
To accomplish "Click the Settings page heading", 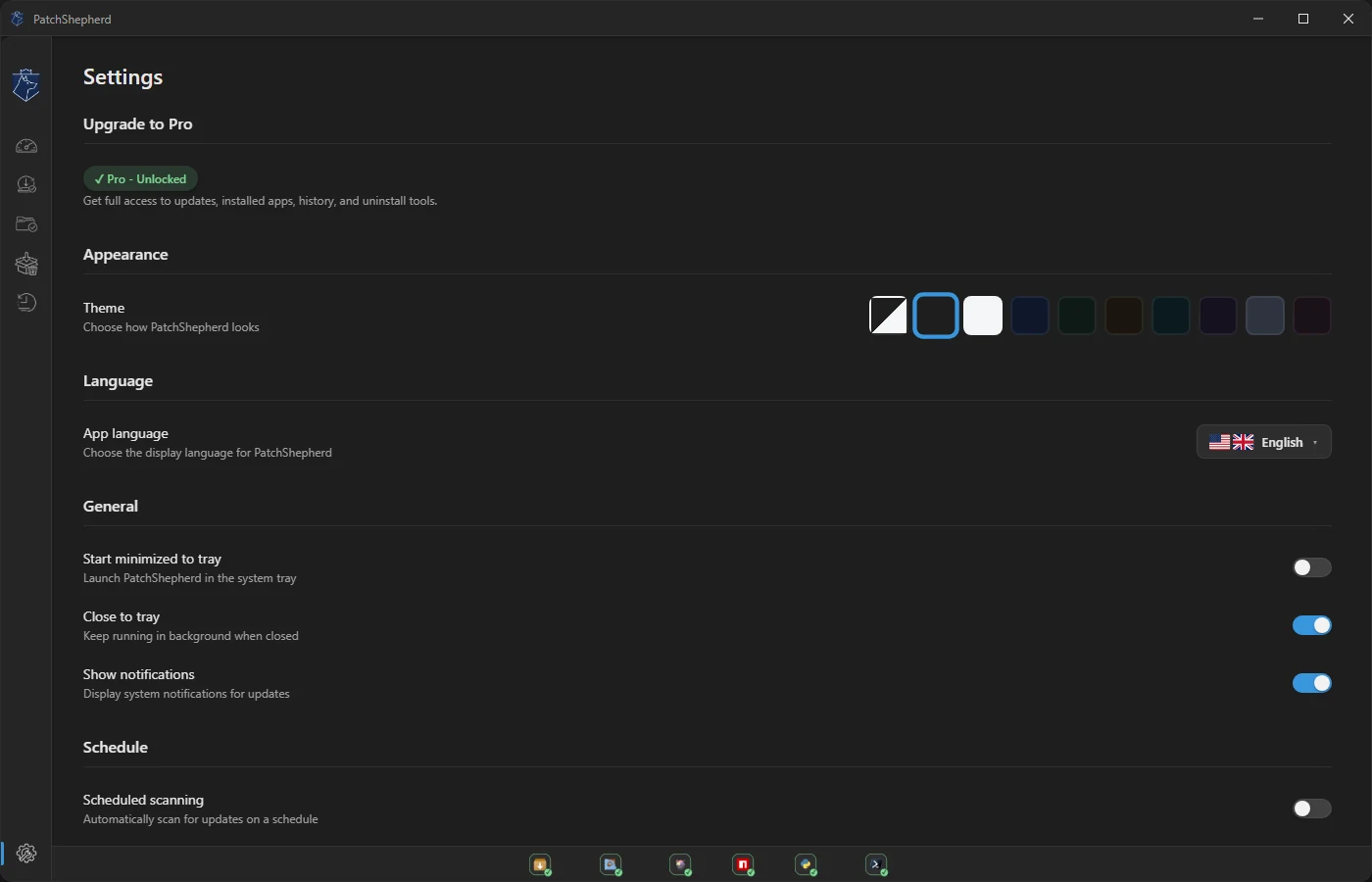I will (122, 77).
